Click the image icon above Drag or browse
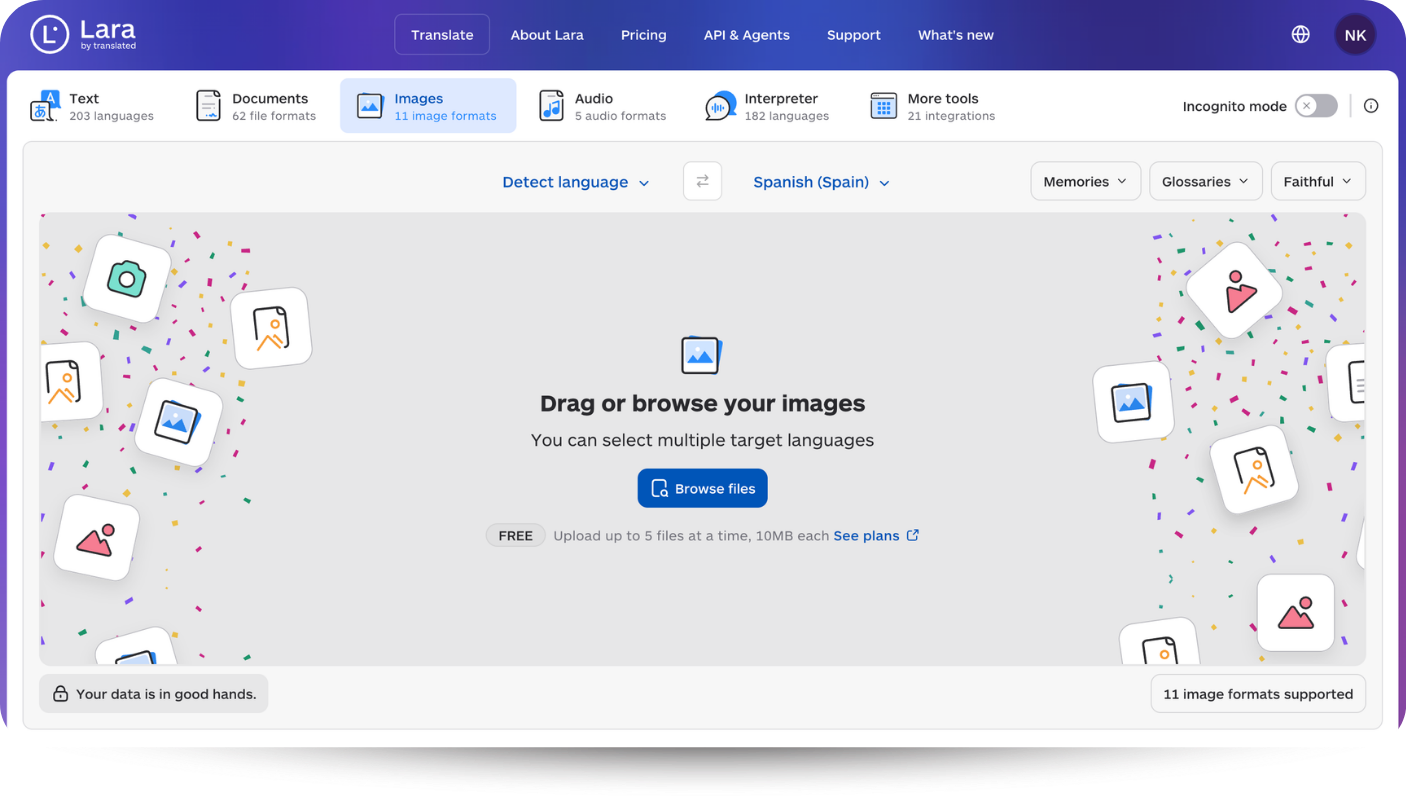The image size is (1406, 810). pyautogui.click(x=701, y=355)
